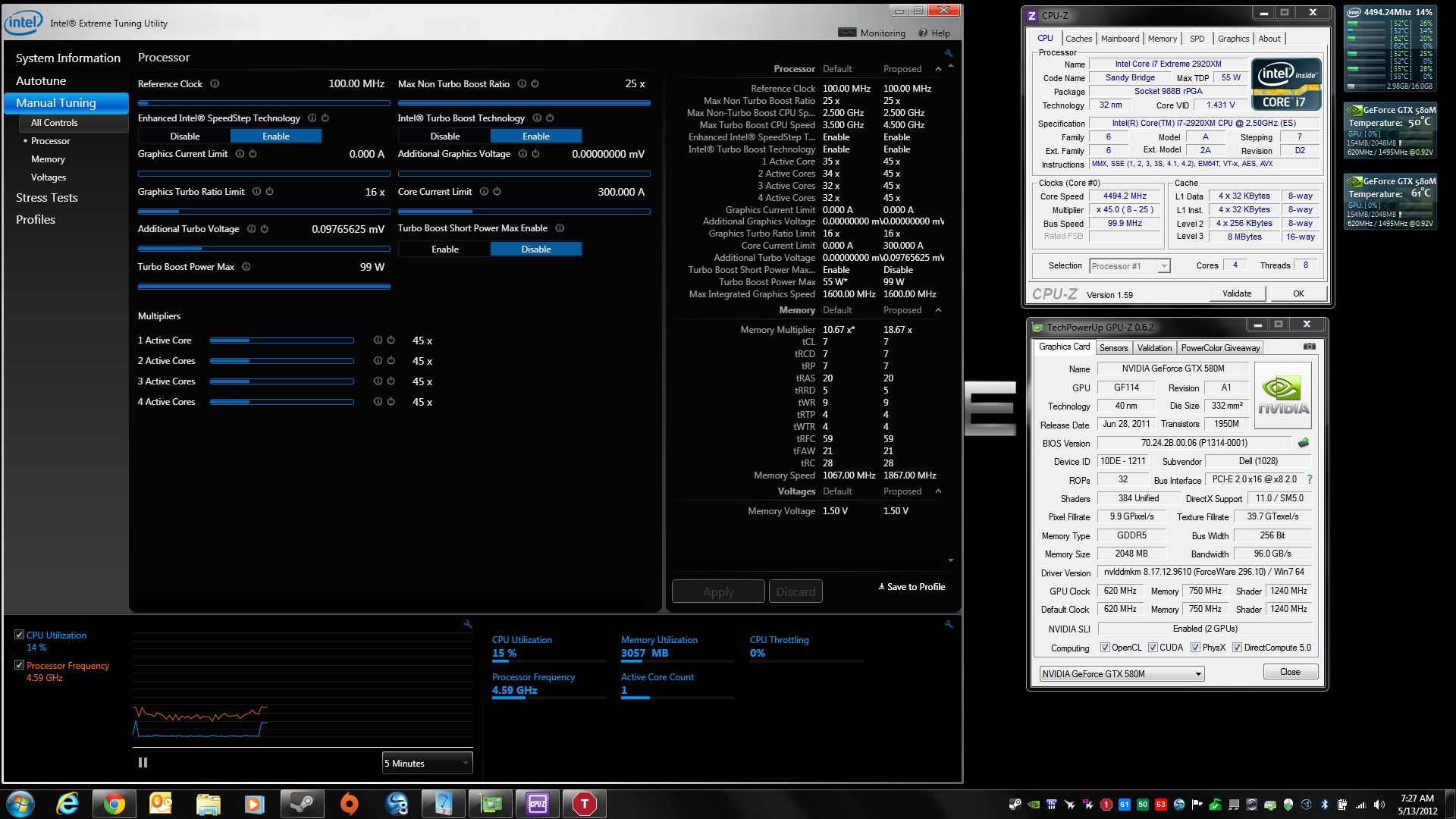Click info icon for 1 Active Core multiplier
This screenshot has height=819, width=1456.
pos(378,340)
